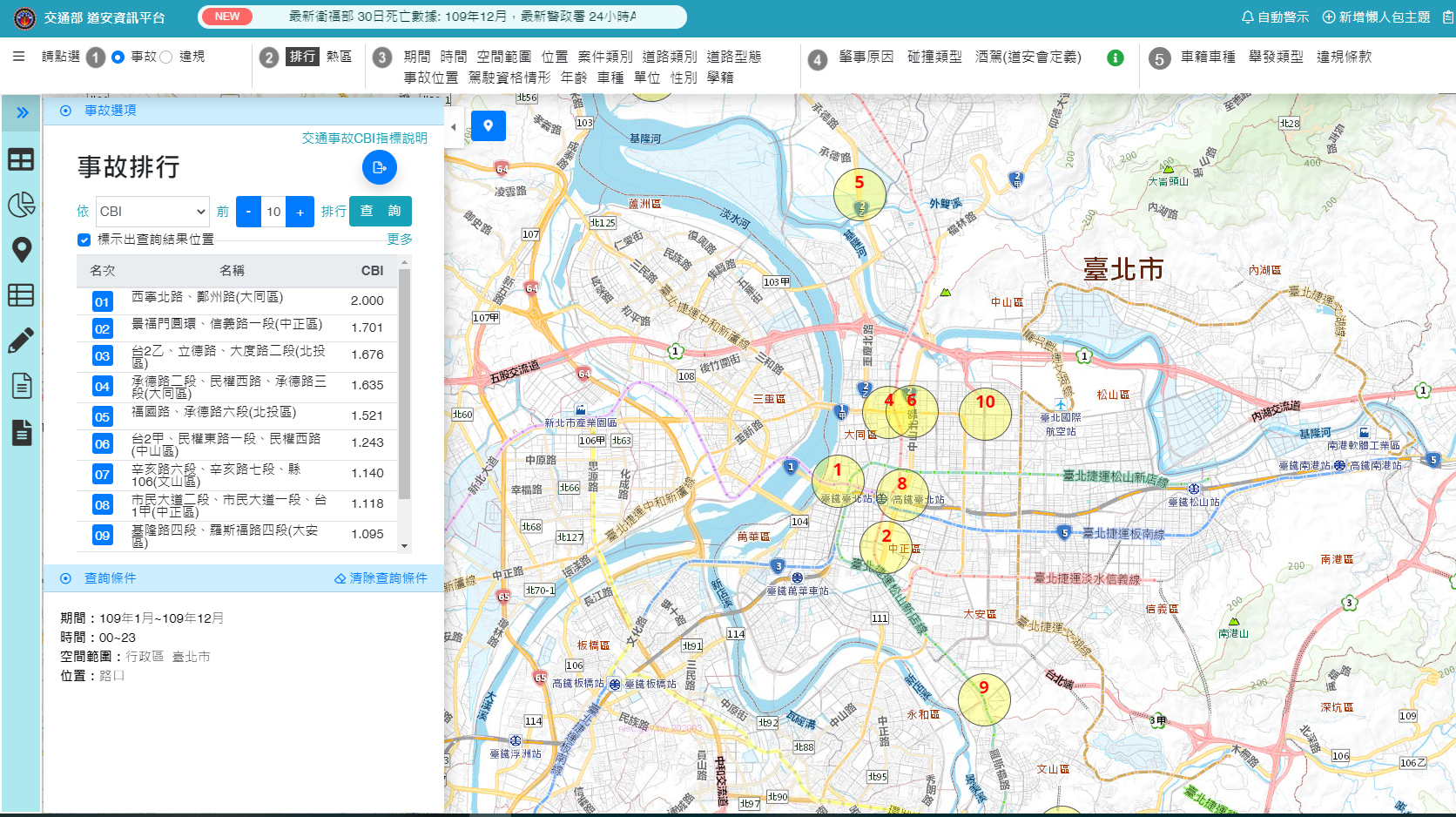Select the 違規 radio button
This screenshot has height=817, width=1456.
click(x=166, y=57)
